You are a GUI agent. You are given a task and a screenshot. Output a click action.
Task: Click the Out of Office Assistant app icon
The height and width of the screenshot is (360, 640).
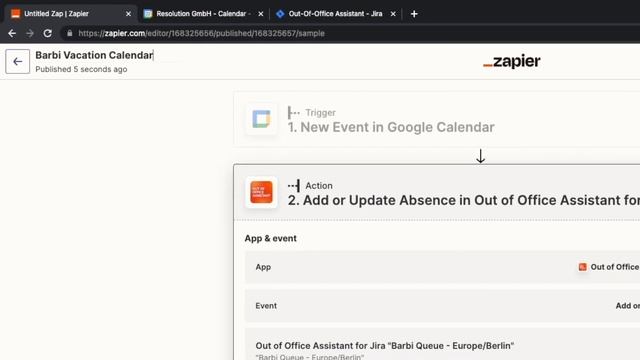pos(261,192)
